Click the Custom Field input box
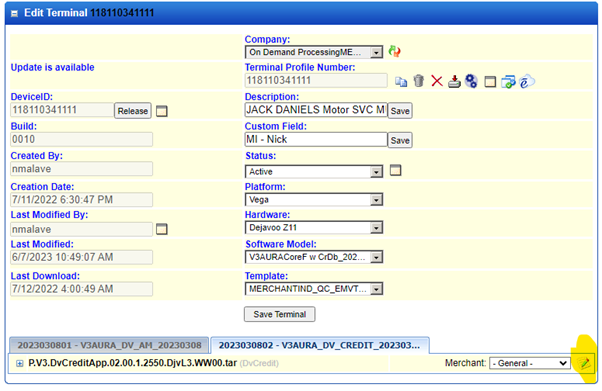Image resolution: width=602 pixels, height=391 pixels. [x=316, y=139]
